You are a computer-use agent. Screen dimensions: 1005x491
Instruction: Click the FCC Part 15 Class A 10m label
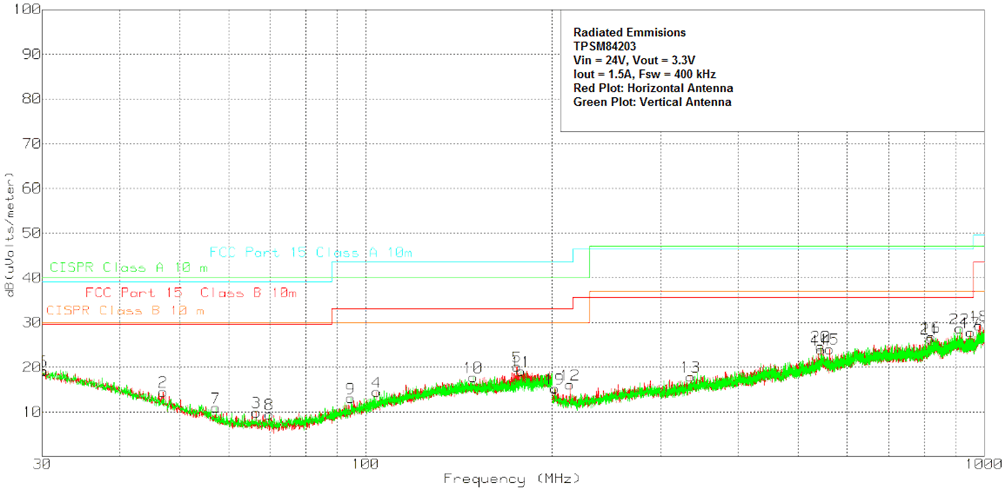(310, 252)
